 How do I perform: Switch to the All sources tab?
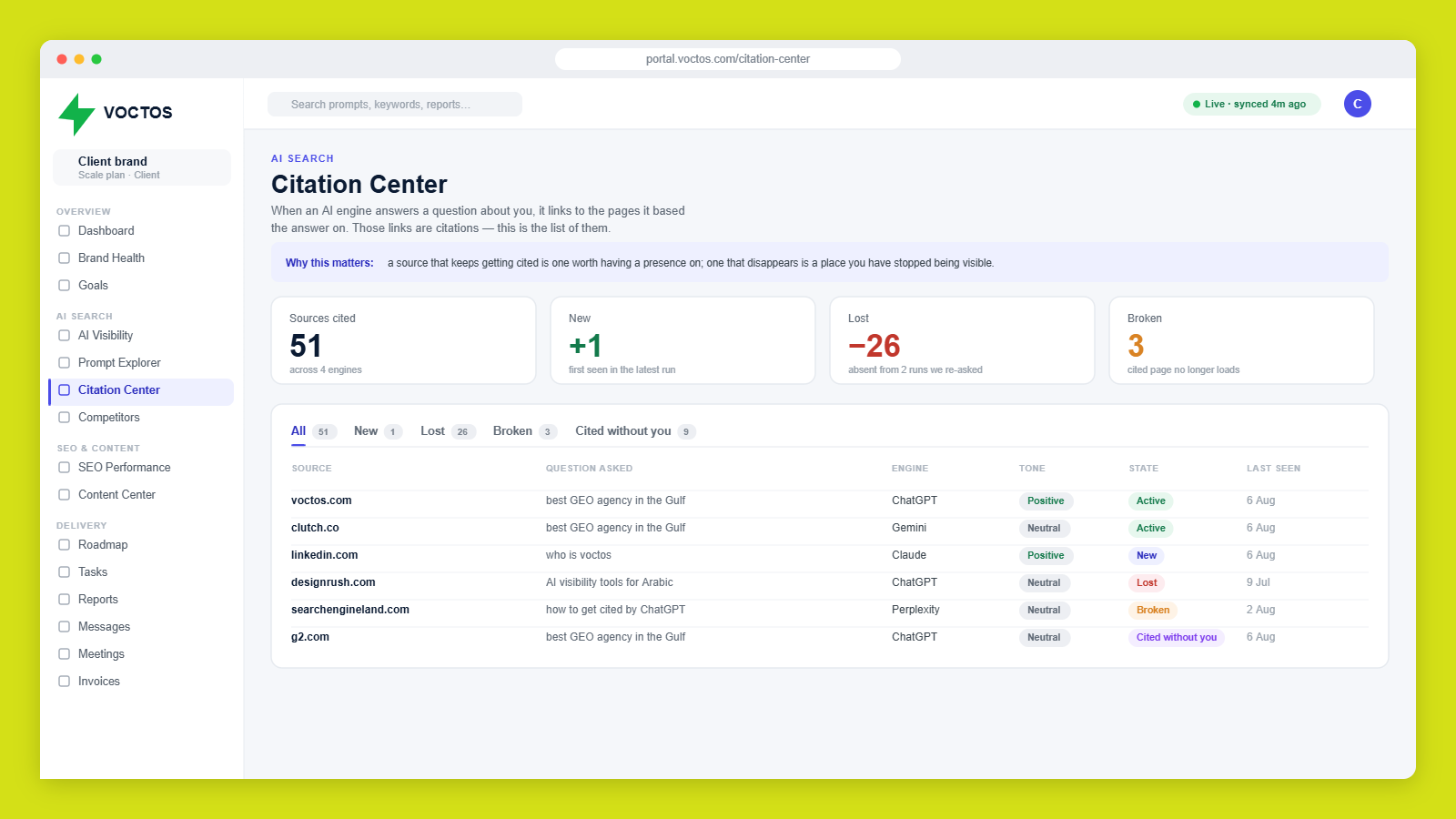pos(313,431)
